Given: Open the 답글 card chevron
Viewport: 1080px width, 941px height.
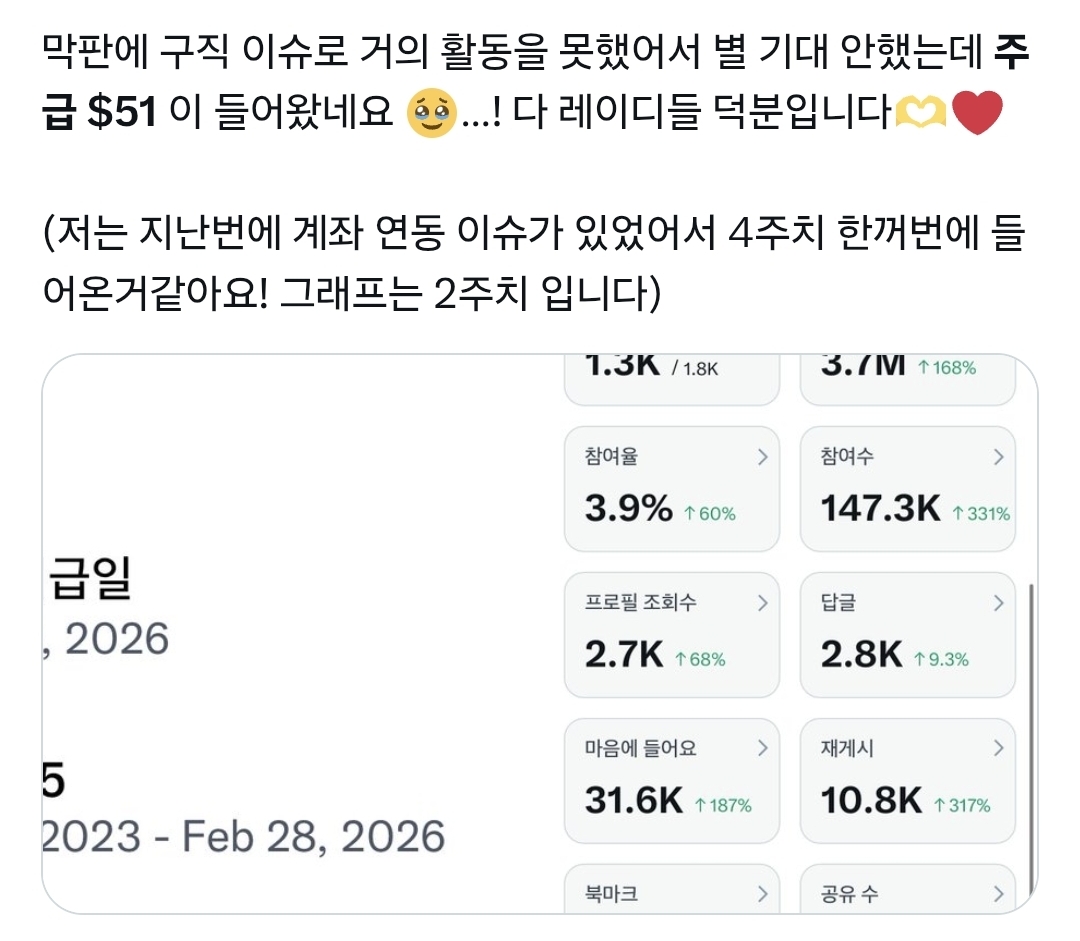Looking at the screenshot, I should (x=997, y=602).
